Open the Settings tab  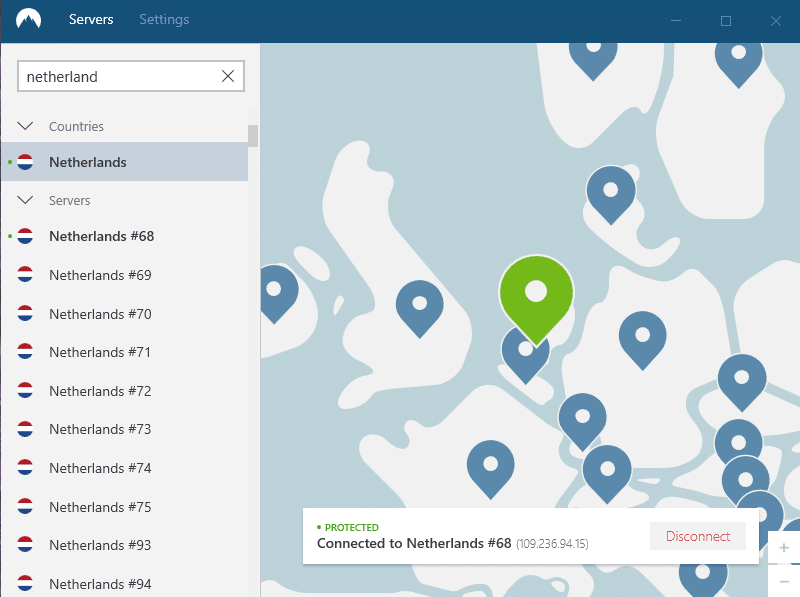[164, 19]
